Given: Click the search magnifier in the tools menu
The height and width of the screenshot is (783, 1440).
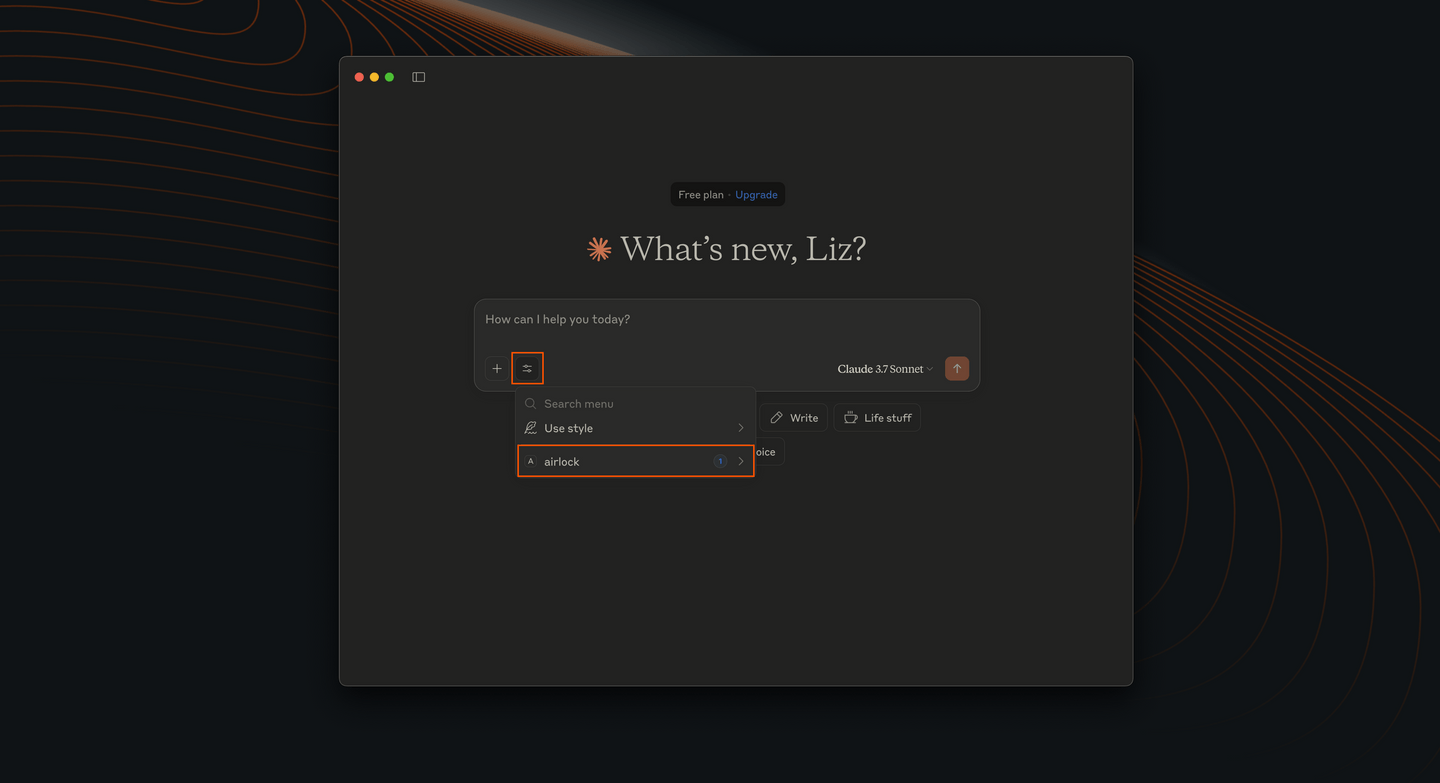Looking at the screenshot, I should click(x=531, y=403).
